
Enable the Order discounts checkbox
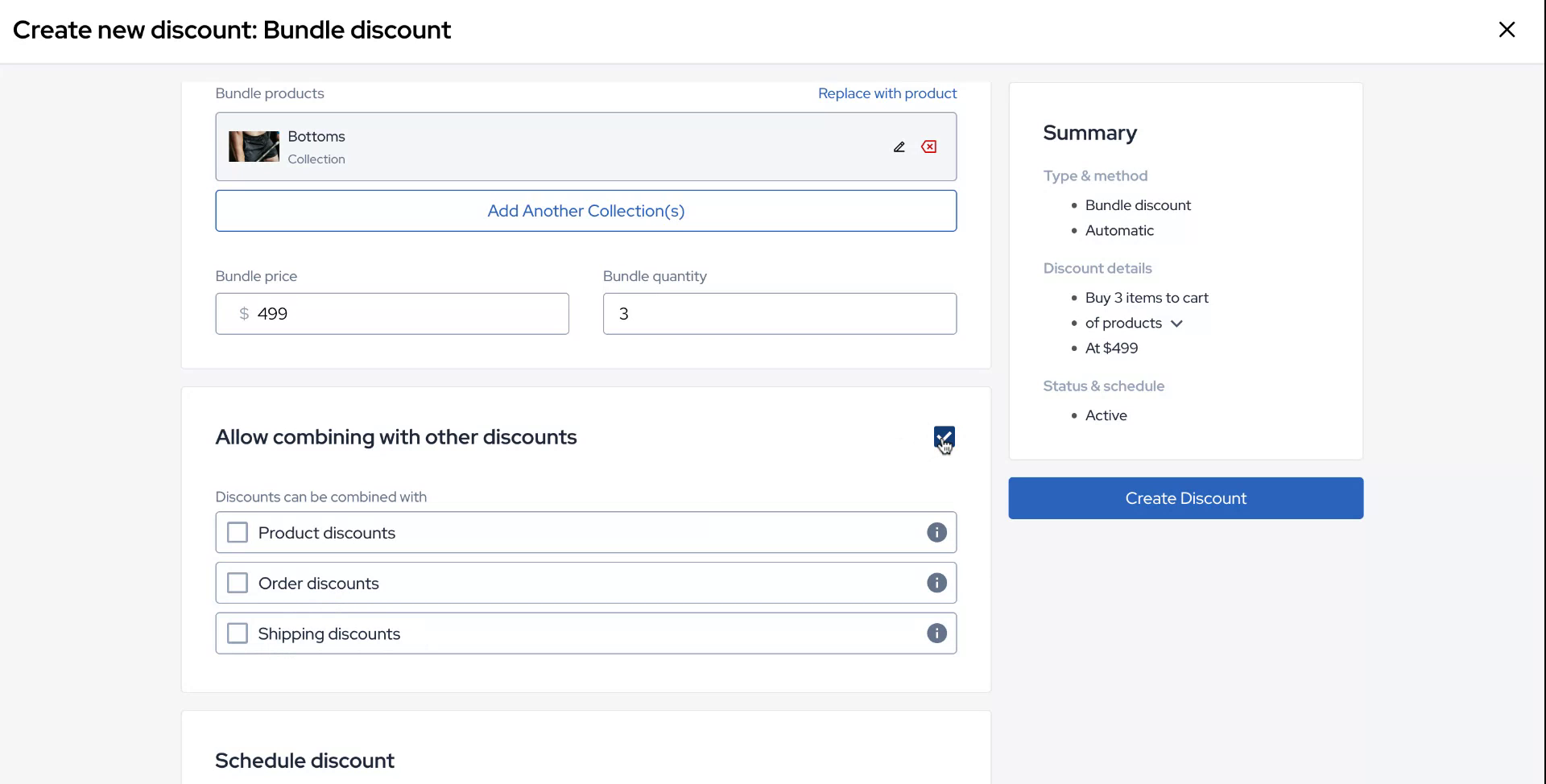238,583
